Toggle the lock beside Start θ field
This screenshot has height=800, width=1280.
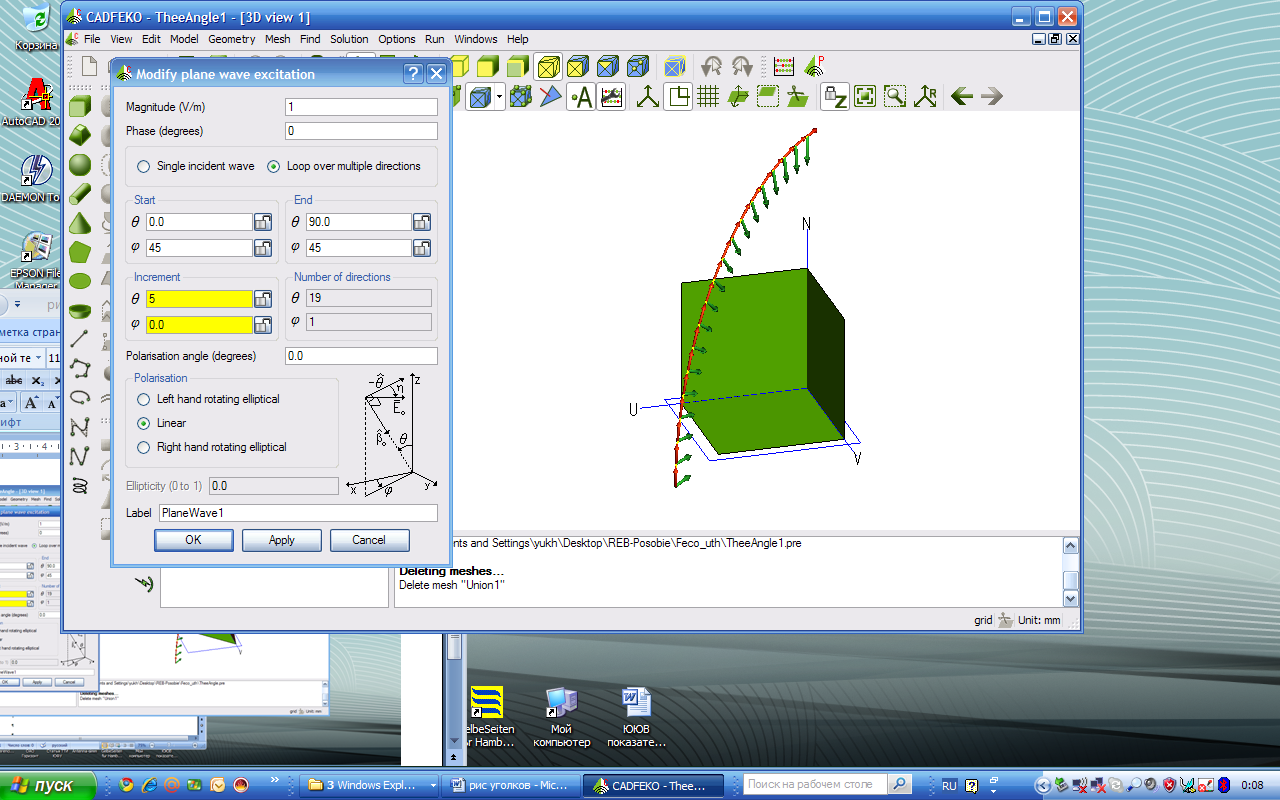263,222
